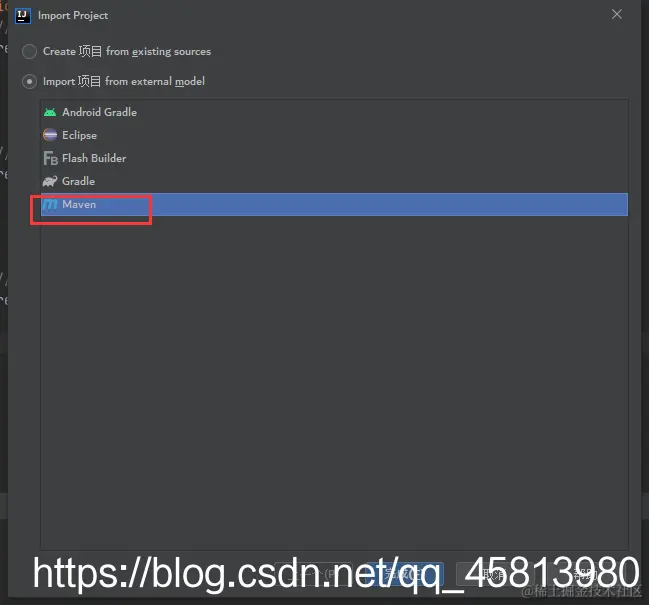
Task: Click the IntelliJ IDEA logo in title bar
Action: (23, 16)
